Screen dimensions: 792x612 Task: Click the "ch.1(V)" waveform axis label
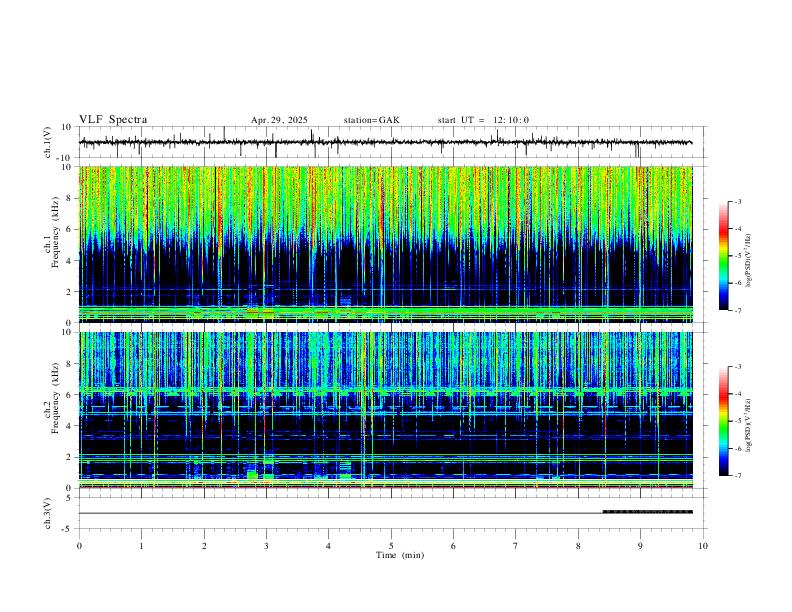pos(48,142)
